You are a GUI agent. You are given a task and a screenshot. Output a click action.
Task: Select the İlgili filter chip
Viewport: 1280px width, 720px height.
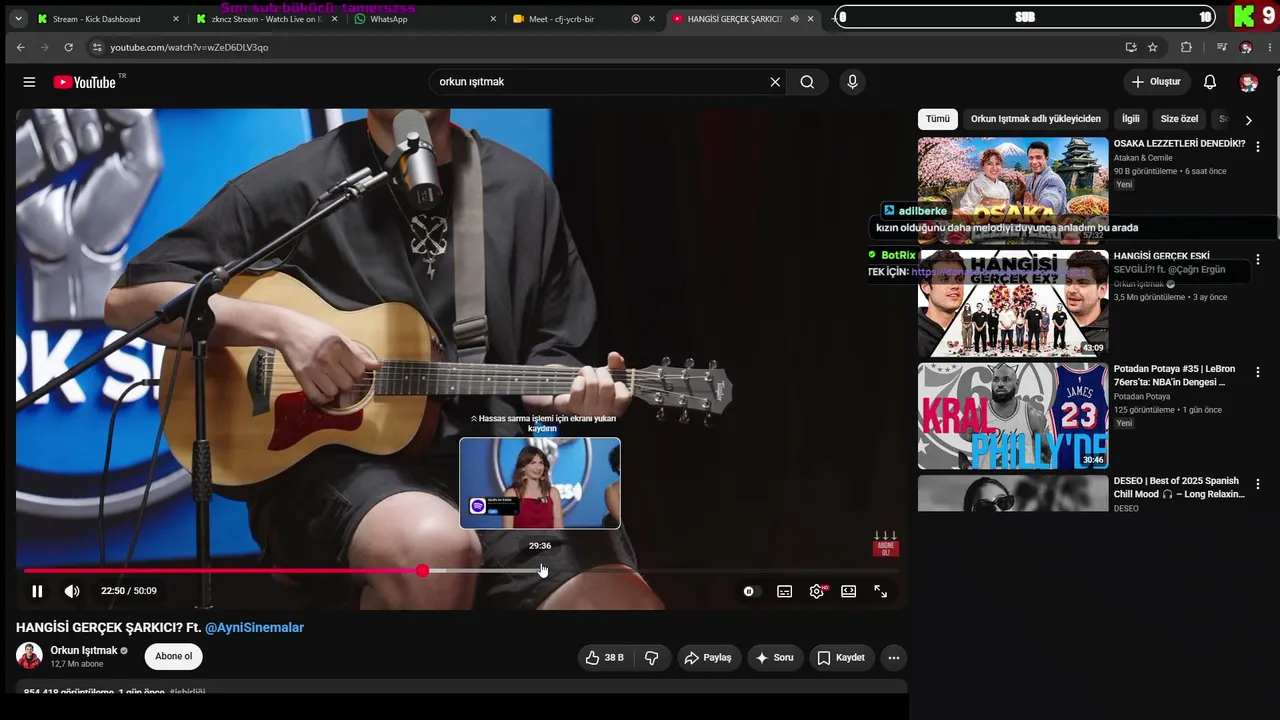pyautogui.click(x=1130, y=119)
